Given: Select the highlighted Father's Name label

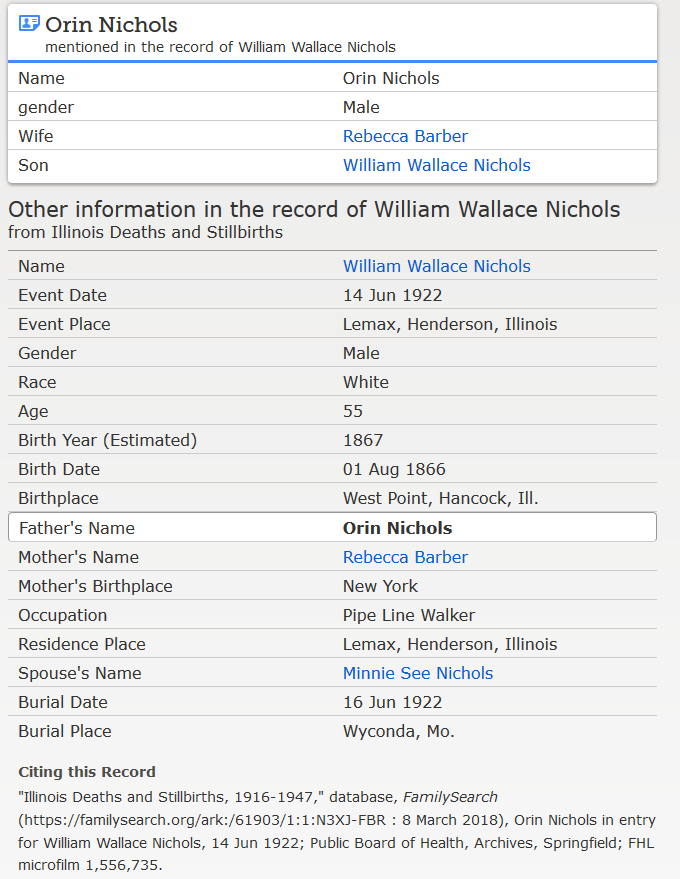Looking at the screenshot, I should (76, 528).
